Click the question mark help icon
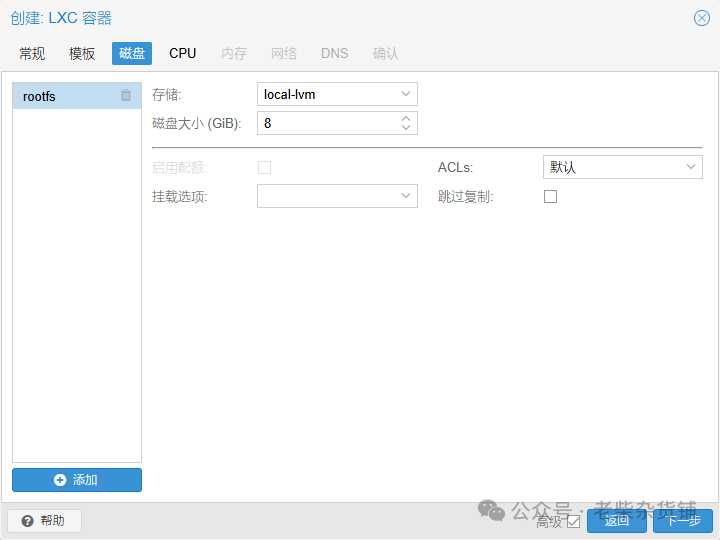720x540 pixels. click(28, 521)
